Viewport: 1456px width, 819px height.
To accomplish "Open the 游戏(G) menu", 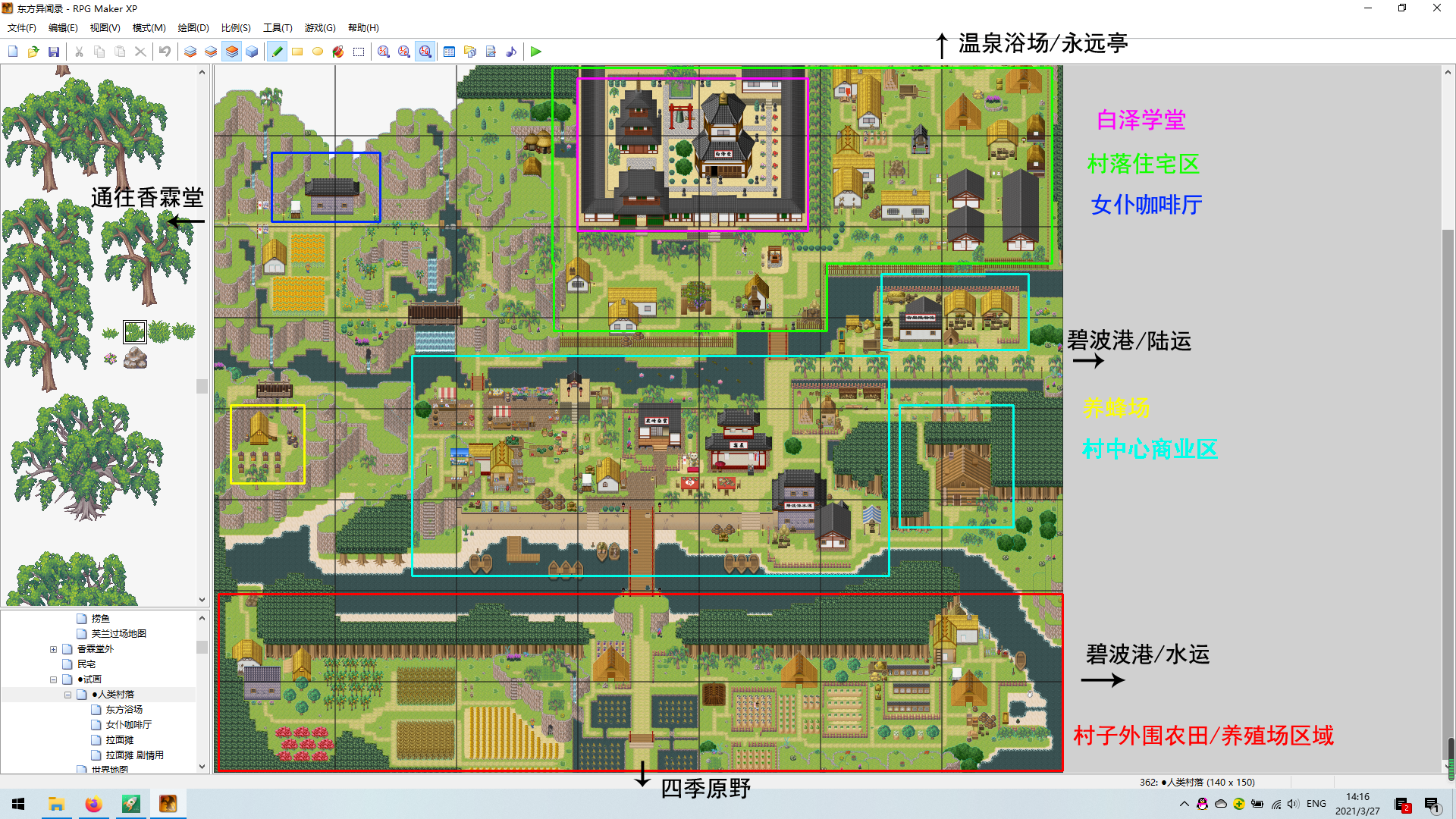I will click(x=320, y=28).
